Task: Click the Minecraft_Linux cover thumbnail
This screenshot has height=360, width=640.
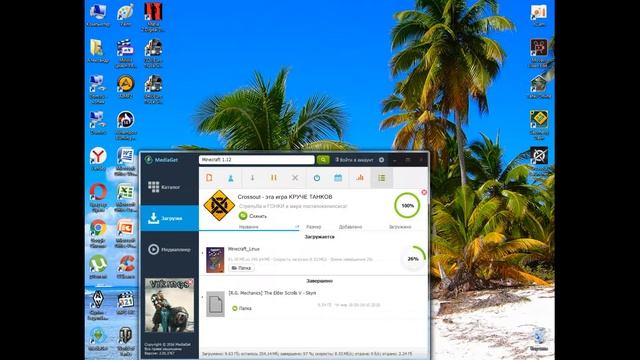Action: pos(215,260)
